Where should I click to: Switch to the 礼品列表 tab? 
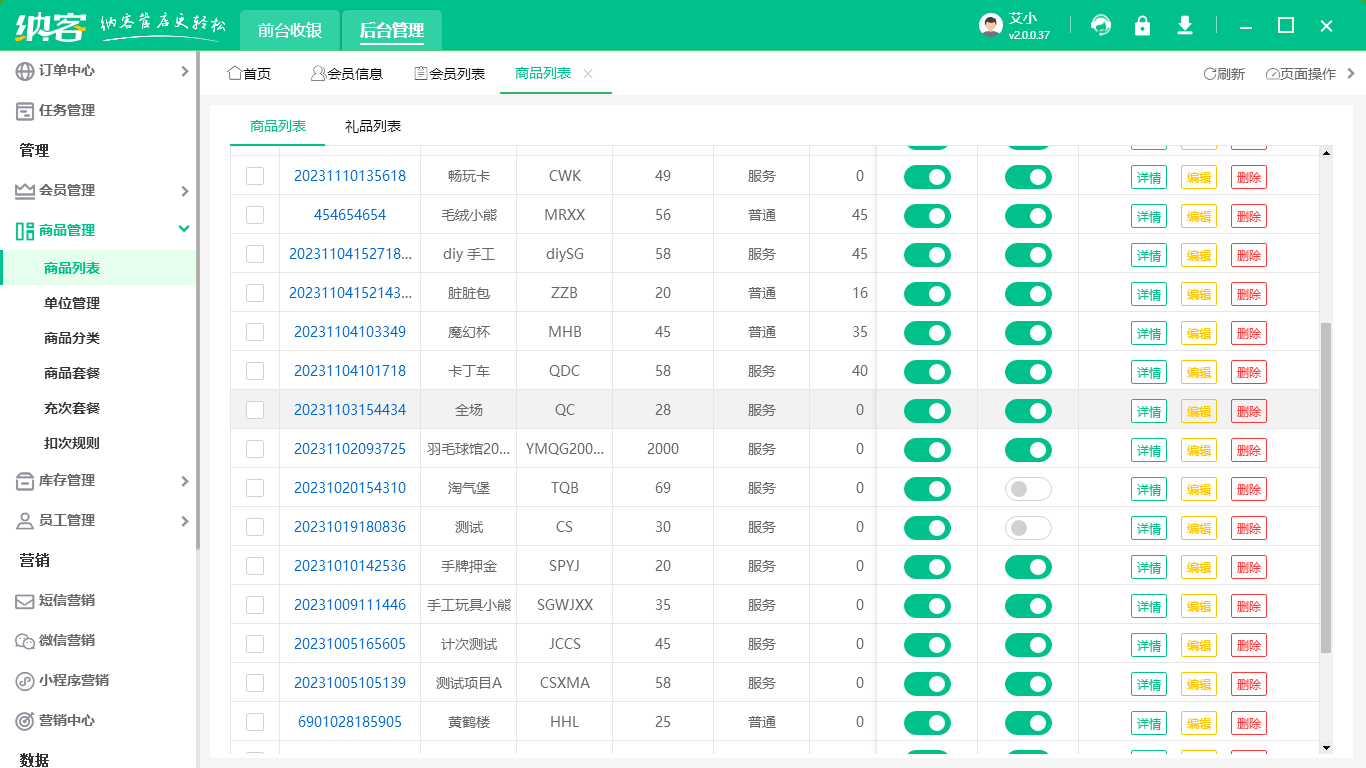(373, 127)
